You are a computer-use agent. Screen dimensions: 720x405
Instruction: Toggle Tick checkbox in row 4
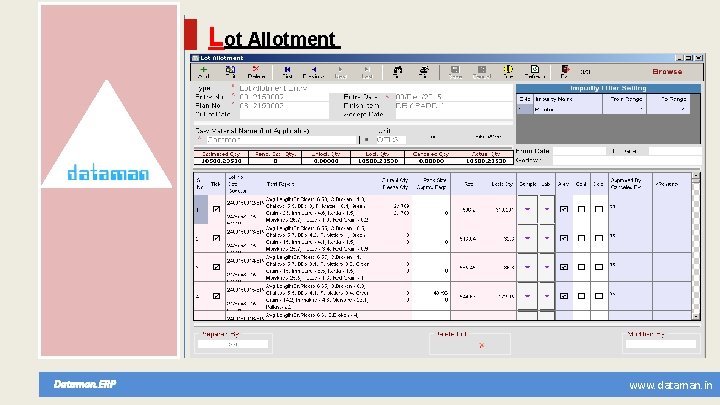(x=216, y=296)
